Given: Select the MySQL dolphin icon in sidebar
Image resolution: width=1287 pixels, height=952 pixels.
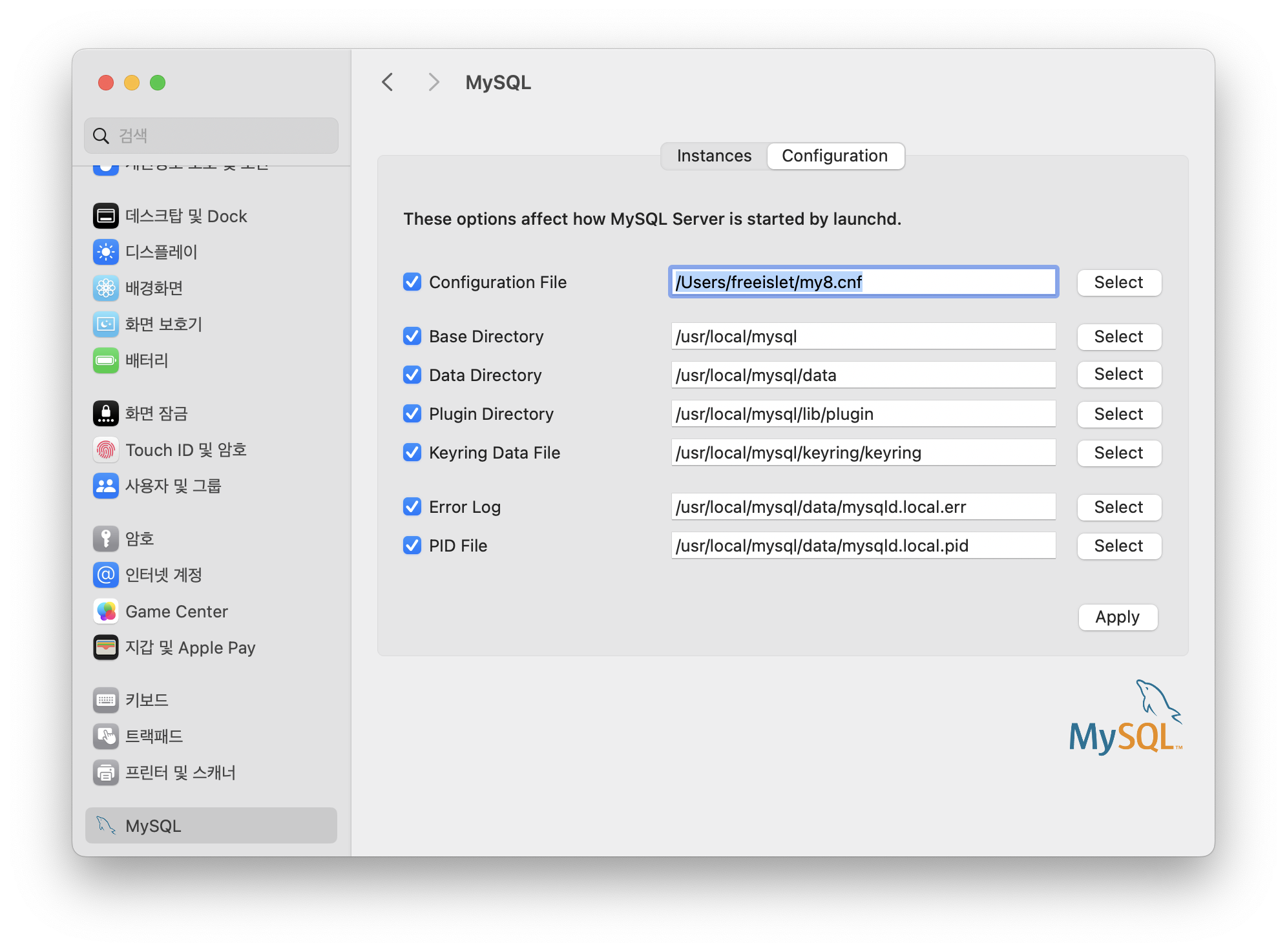Looking at the screenshot, I should coord(106,825).
